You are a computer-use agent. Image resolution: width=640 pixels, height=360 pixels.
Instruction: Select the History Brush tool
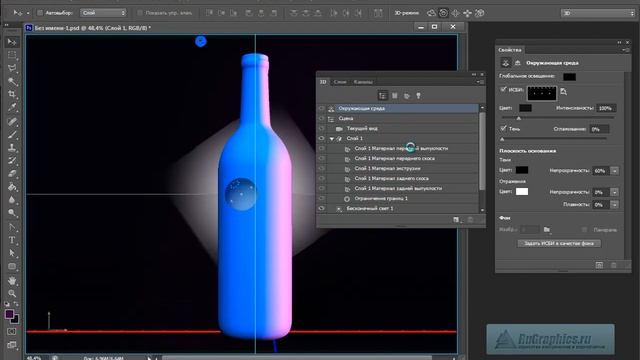tap(12, 161)
